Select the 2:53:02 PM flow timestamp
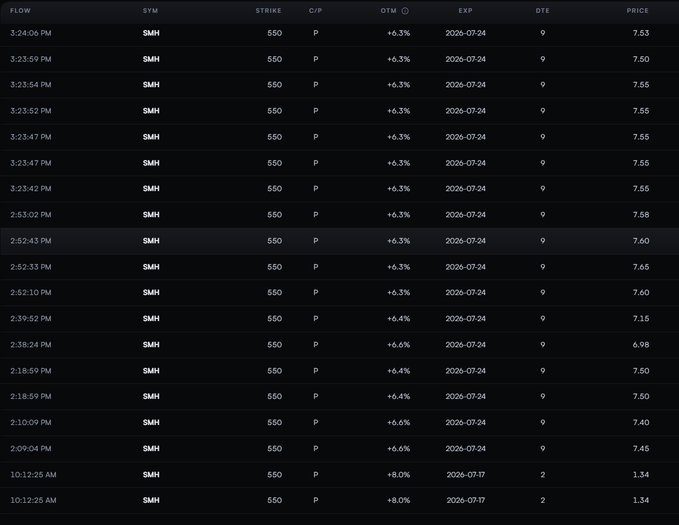Image resolution: width=679 pixels, height=525 pixels. pos(31,214)
